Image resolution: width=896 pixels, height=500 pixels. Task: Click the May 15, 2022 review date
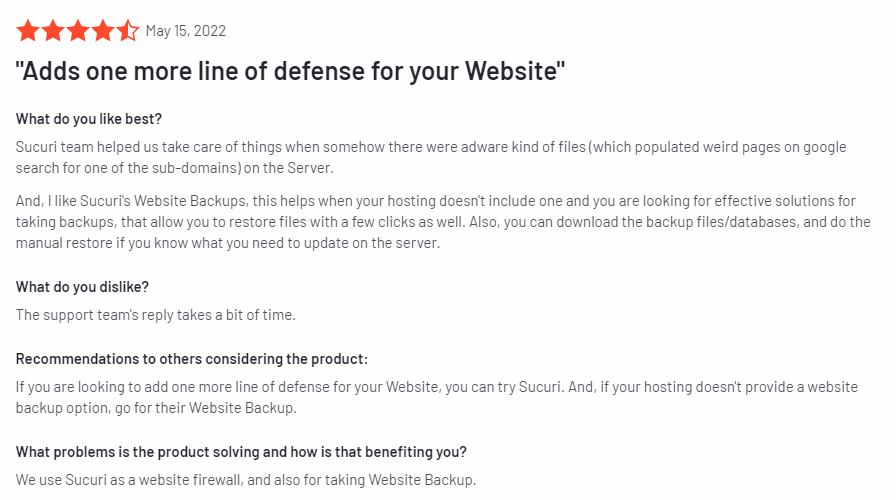click(186, 31)
